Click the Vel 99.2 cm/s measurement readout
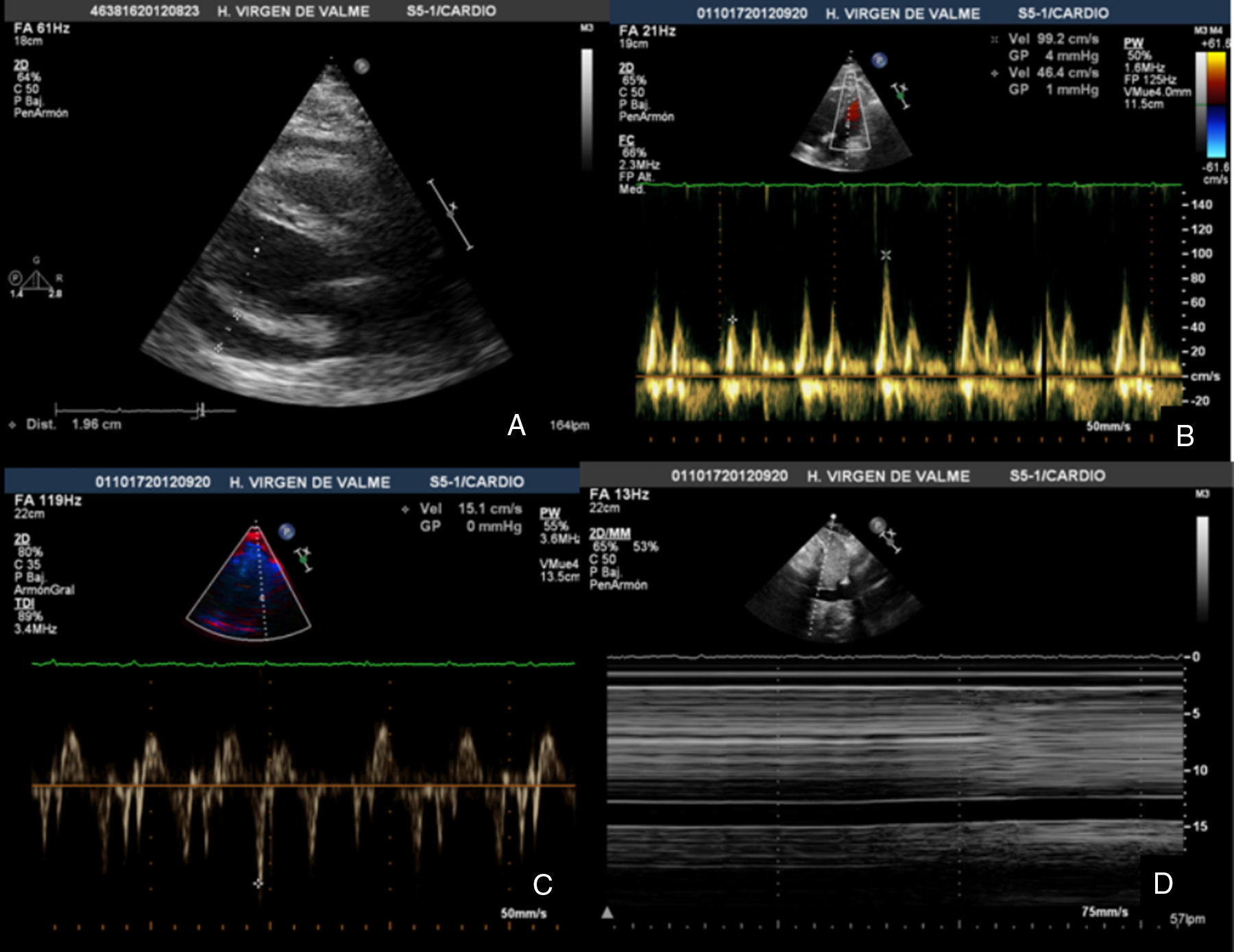The width and height of the screenshot is (1234, 952). click(x=1053, y=39)
